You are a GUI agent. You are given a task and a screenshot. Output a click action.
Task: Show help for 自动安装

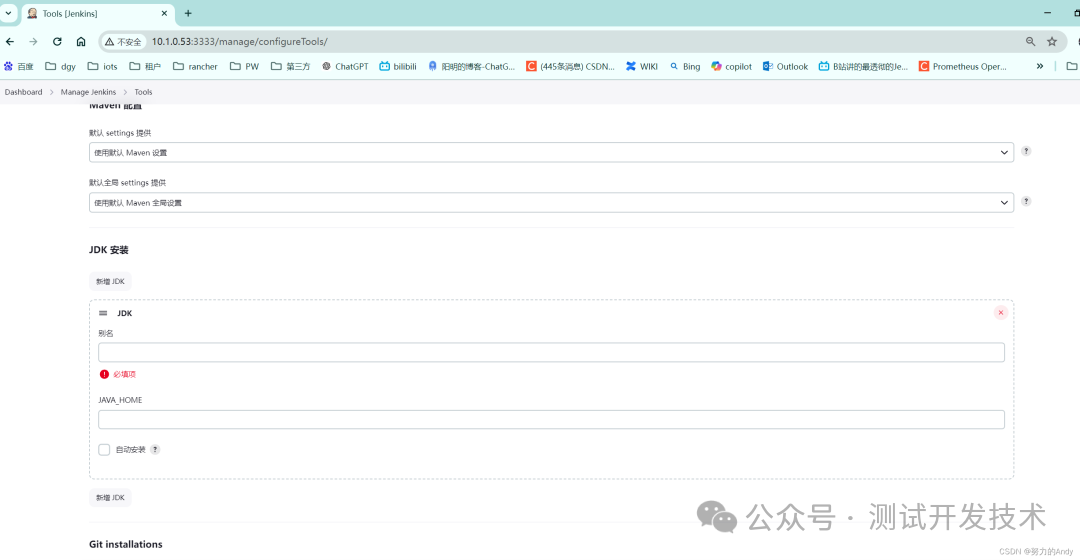[155, 449]
